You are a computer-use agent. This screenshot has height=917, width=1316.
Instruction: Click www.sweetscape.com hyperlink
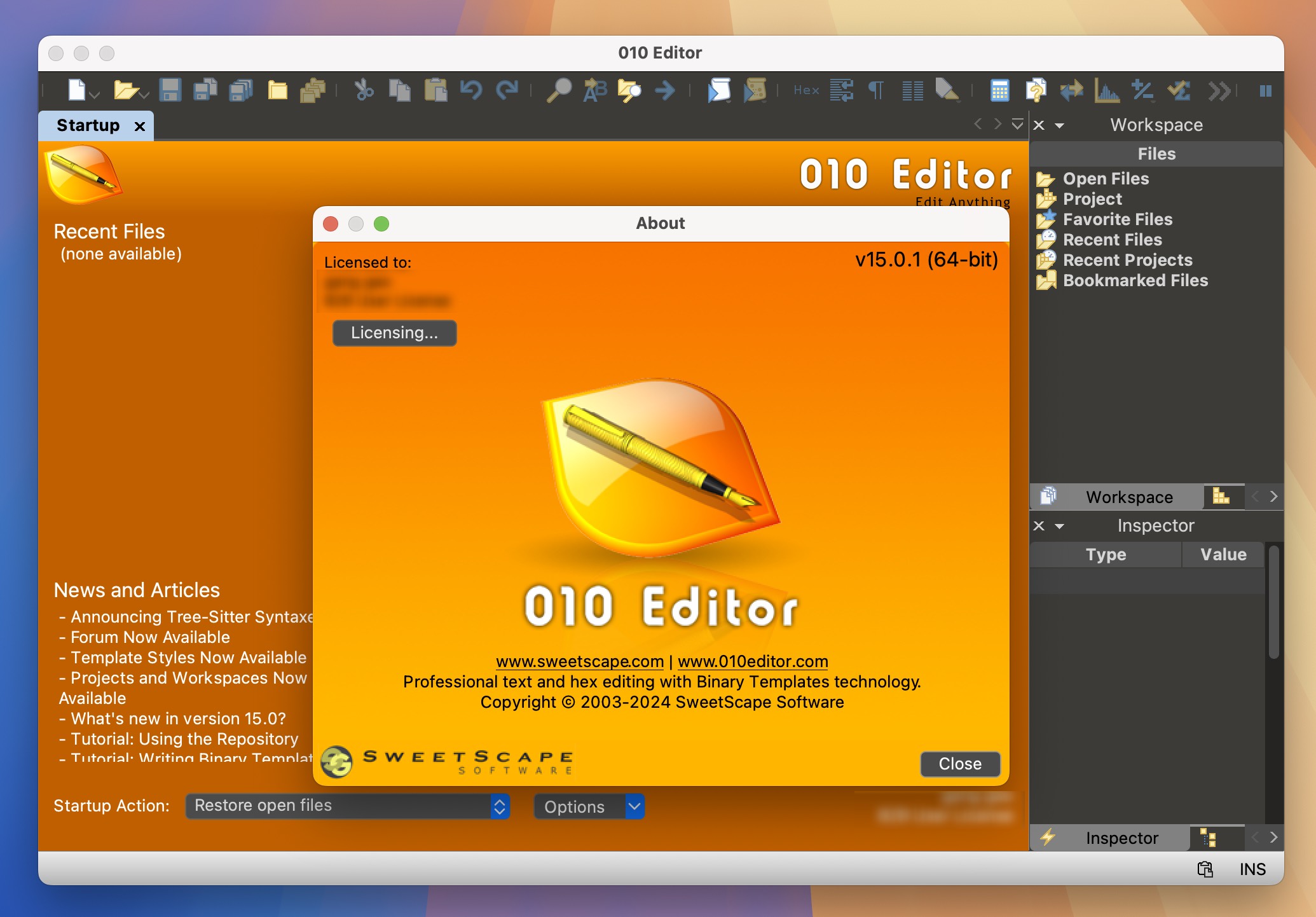pyautogui.click(x=579, y=661)
